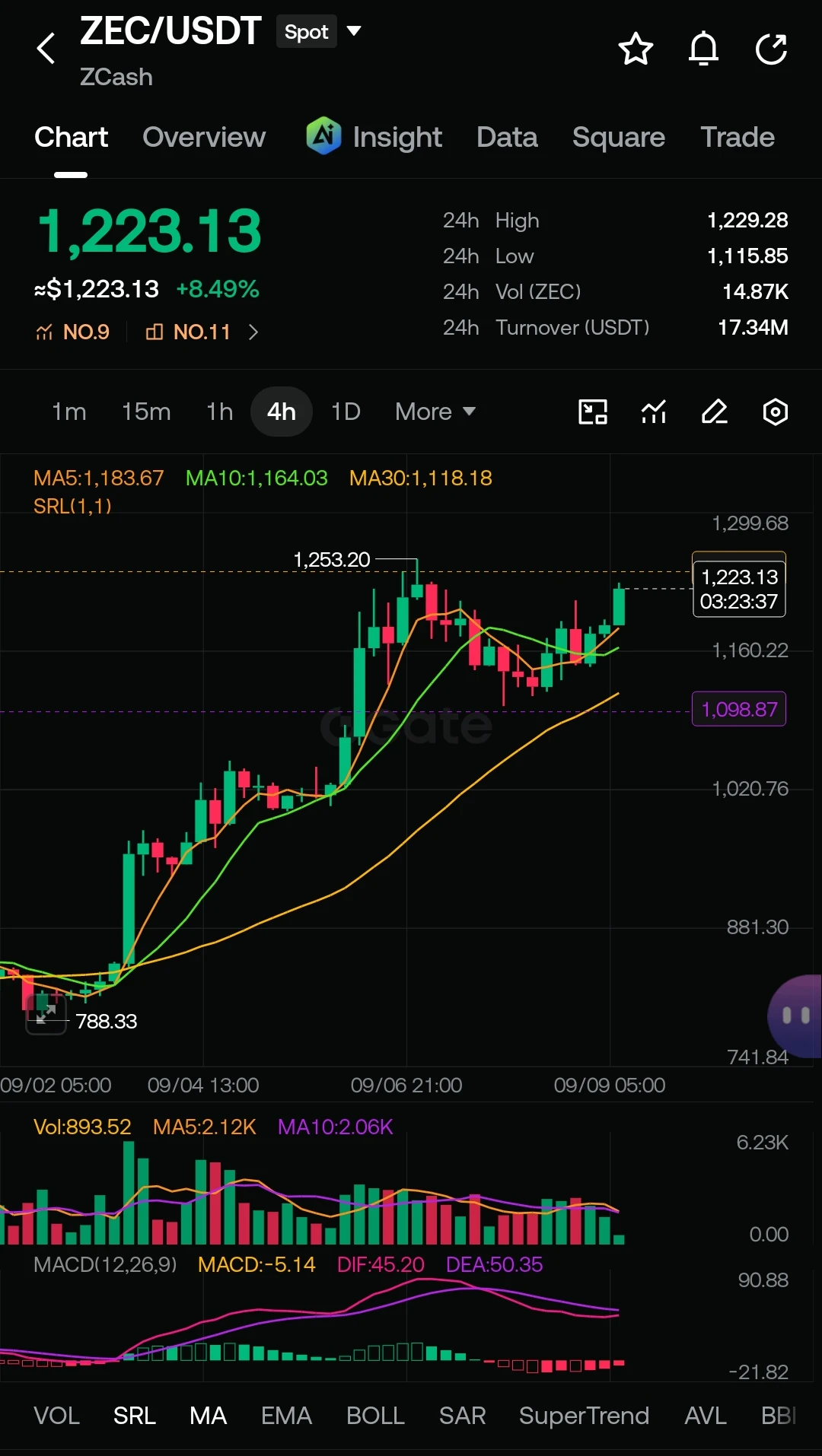Select the 4h timeframe
The image size is (822, 1456).
(282, 412)
